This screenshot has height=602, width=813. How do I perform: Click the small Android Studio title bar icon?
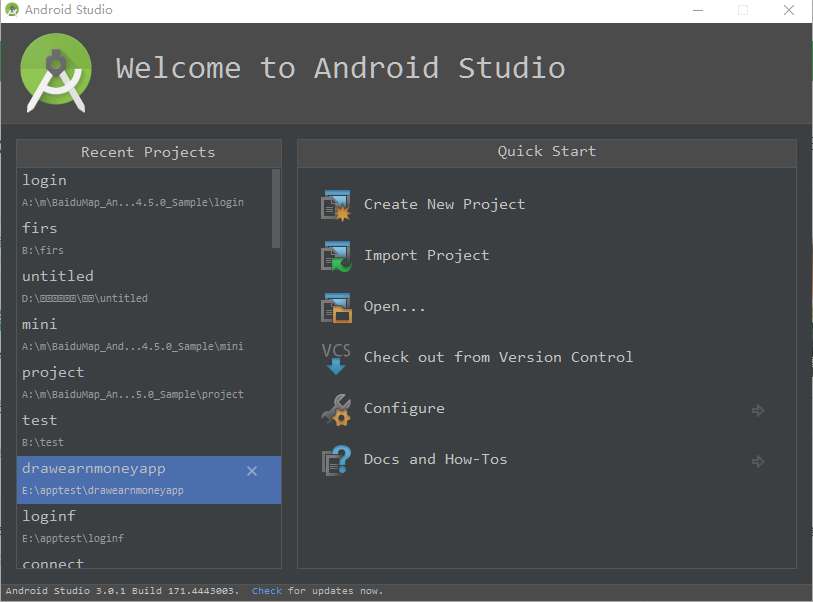(x=11, y=10)
